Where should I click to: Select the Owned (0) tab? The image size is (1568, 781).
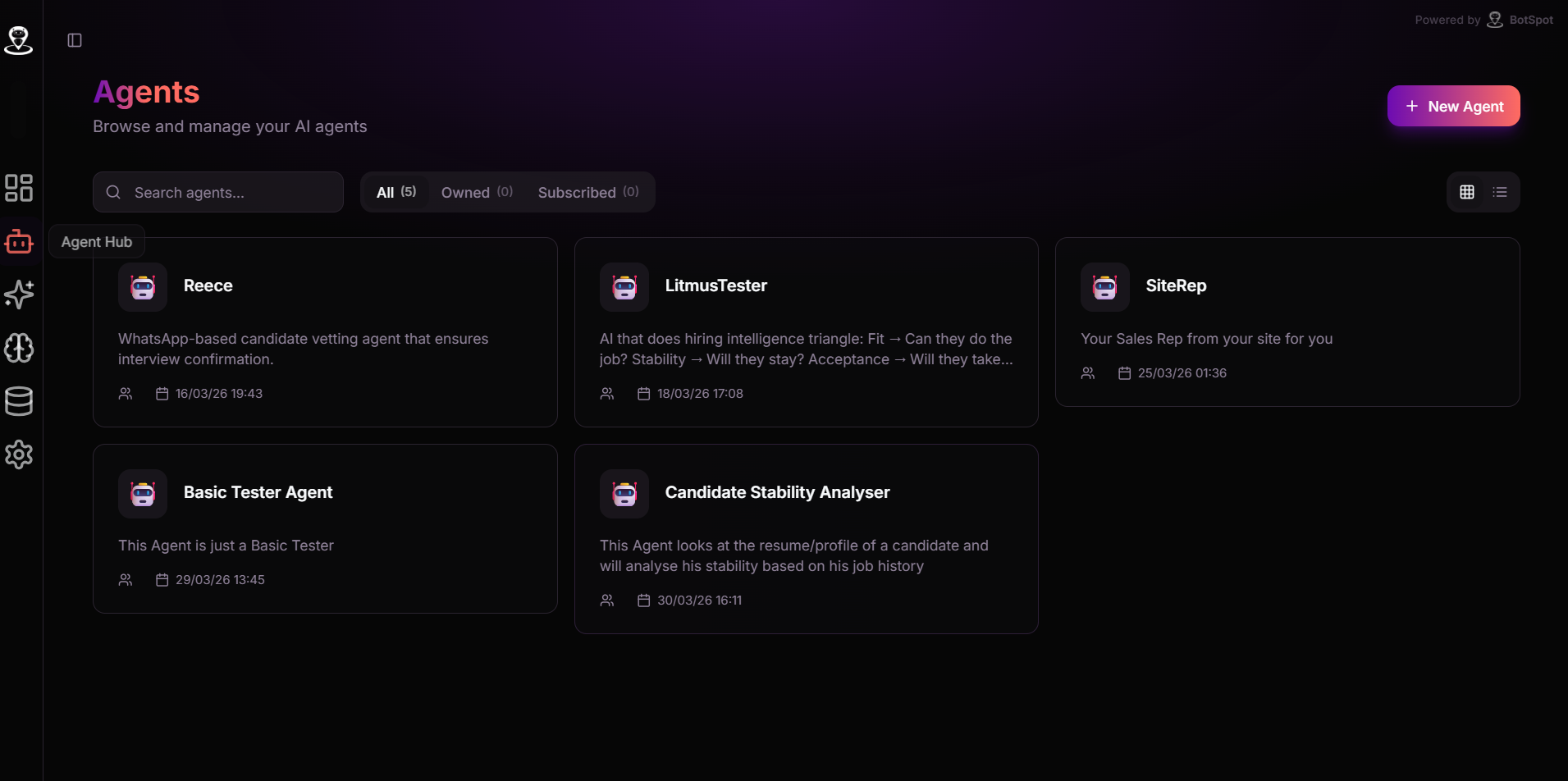[x=477, y=192]
